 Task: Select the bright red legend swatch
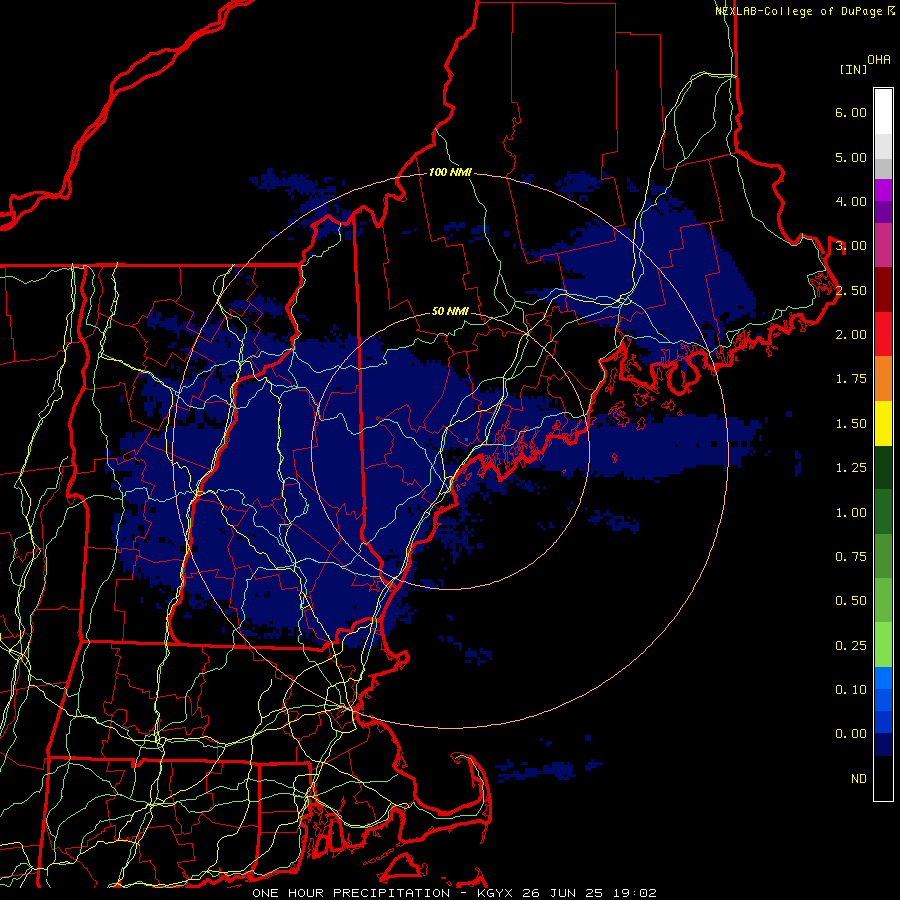tap(883, 334)
